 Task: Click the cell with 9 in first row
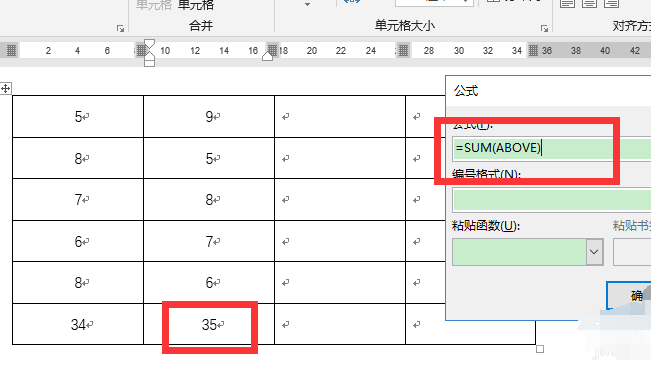pyautogui.click(x=209, y=117)
